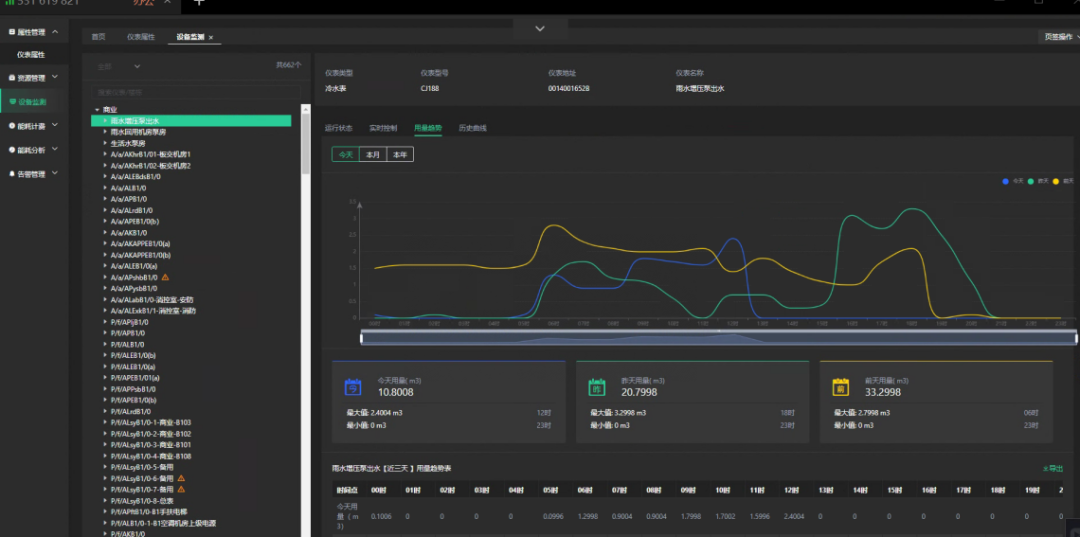Viewport: 1080px width, 537px height.
Task: Toggle the 昨天 green legend series
Action: pyautogui.click(x=1038, y=181)
